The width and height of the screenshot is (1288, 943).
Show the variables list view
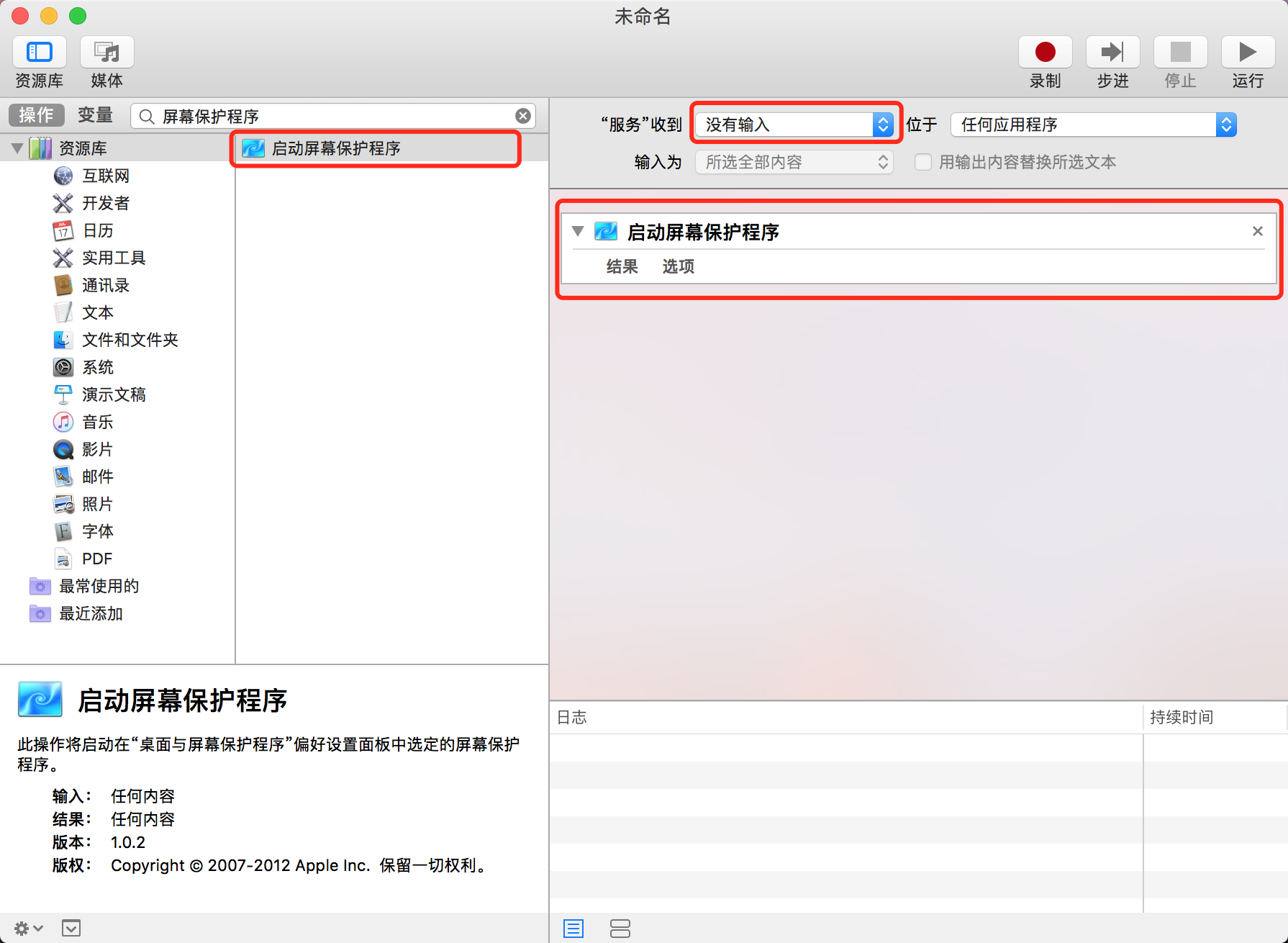(x=620, y=929)
